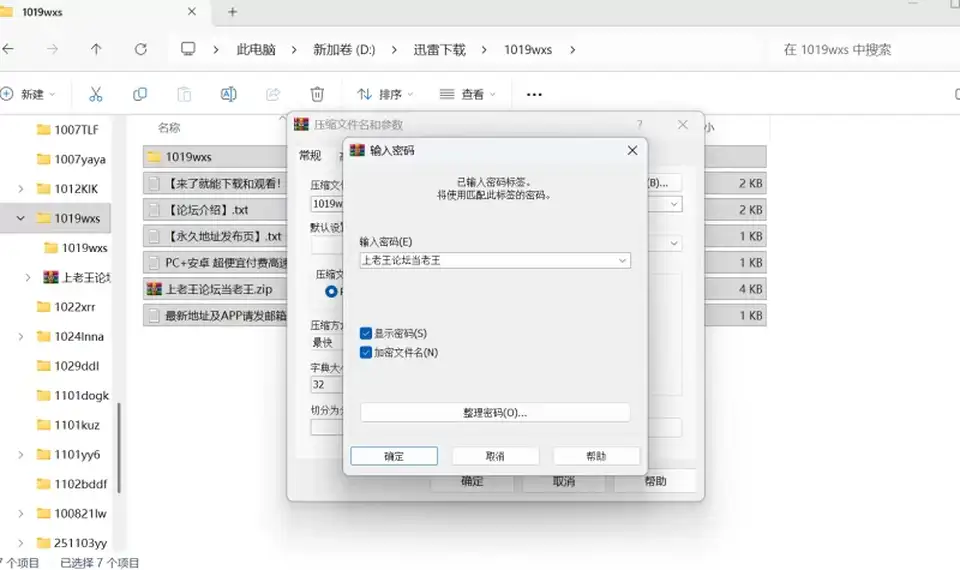Expand the 251103yy tree node
Screen dimensions: 960x570
coord(21,542)
